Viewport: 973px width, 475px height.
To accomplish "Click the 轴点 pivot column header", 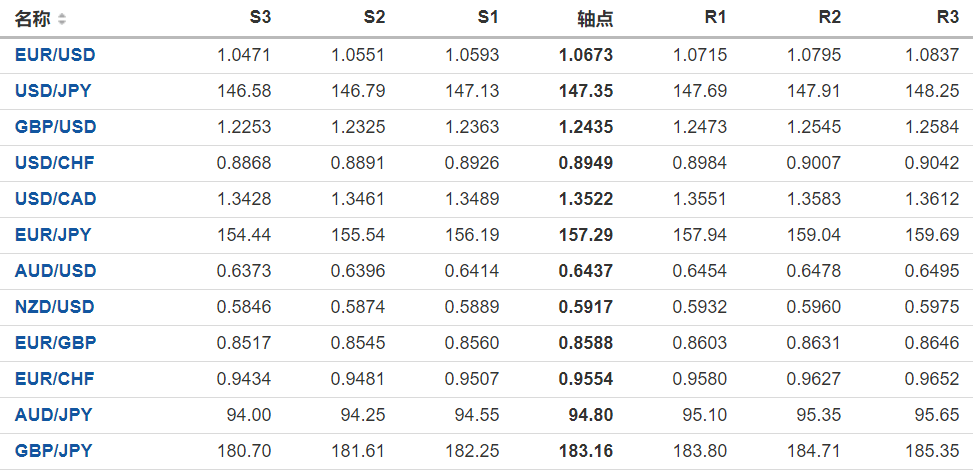I will 595,19.
